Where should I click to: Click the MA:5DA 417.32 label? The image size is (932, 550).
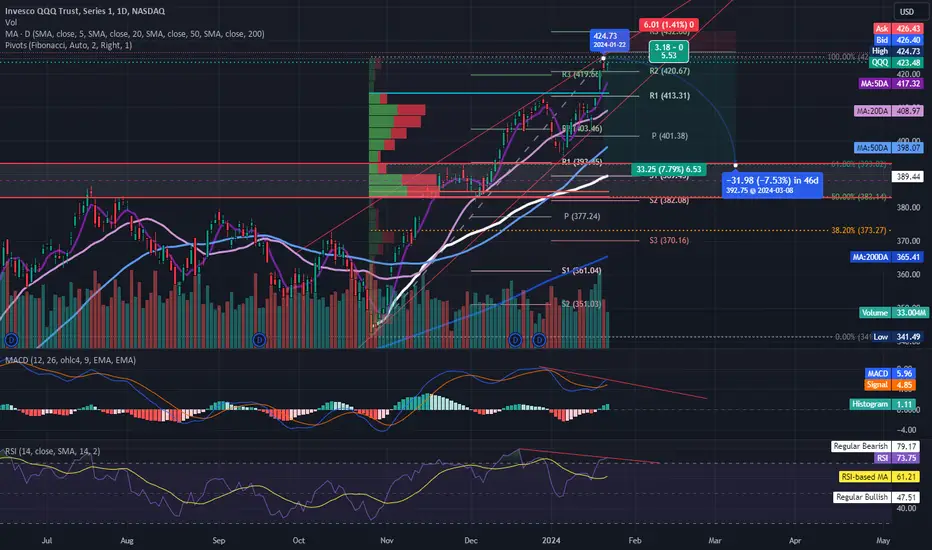(x=891, y=84)
